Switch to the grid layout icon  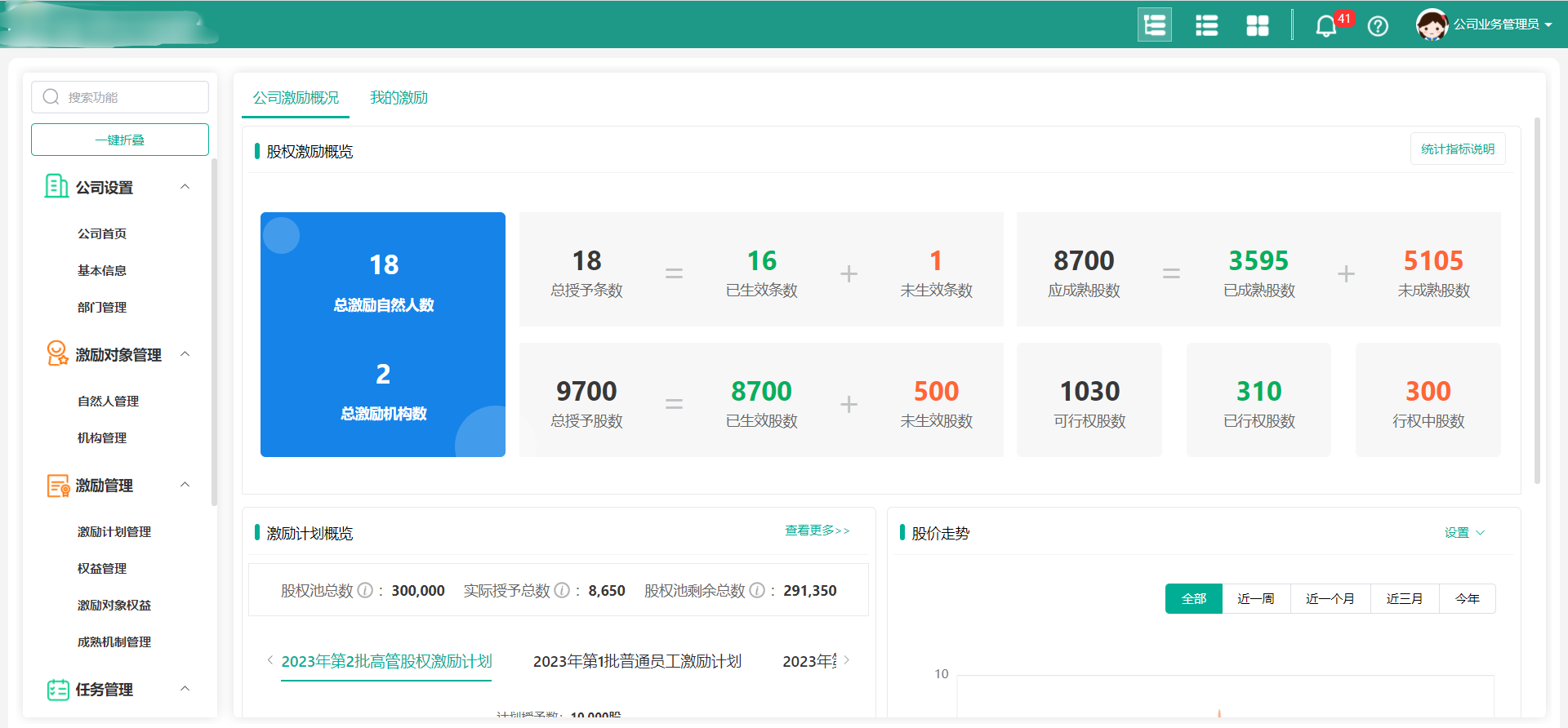(1258, 25)
